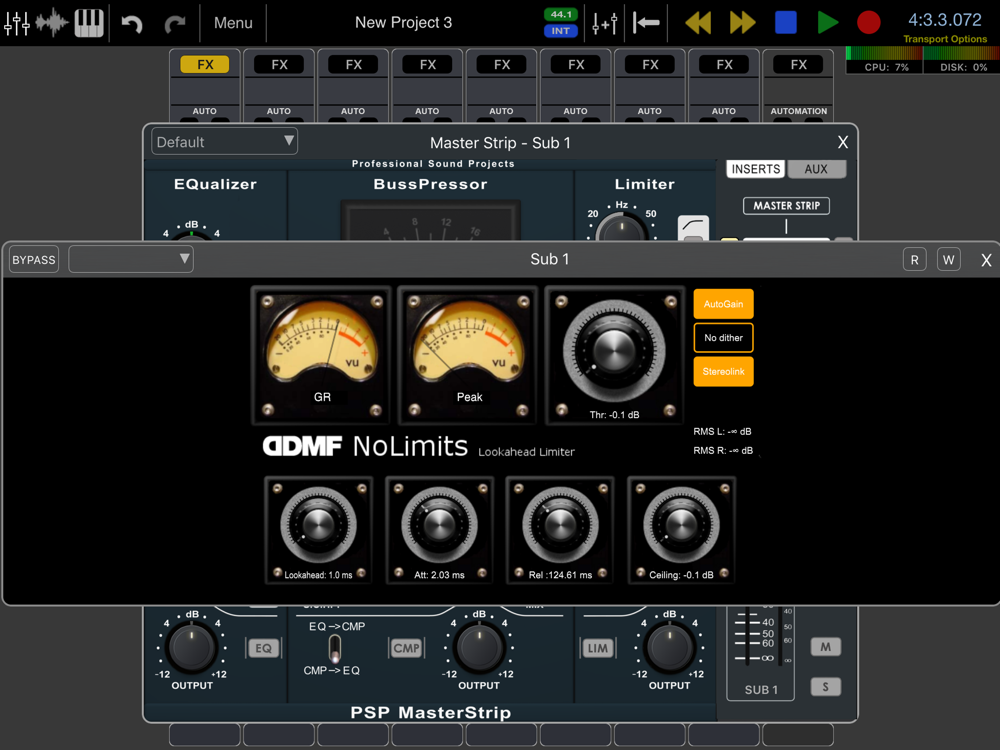Click the yellow rewind arrows
Image resolution: width=1000 pixels, height=750 pixels.
(x=698, y=23)
